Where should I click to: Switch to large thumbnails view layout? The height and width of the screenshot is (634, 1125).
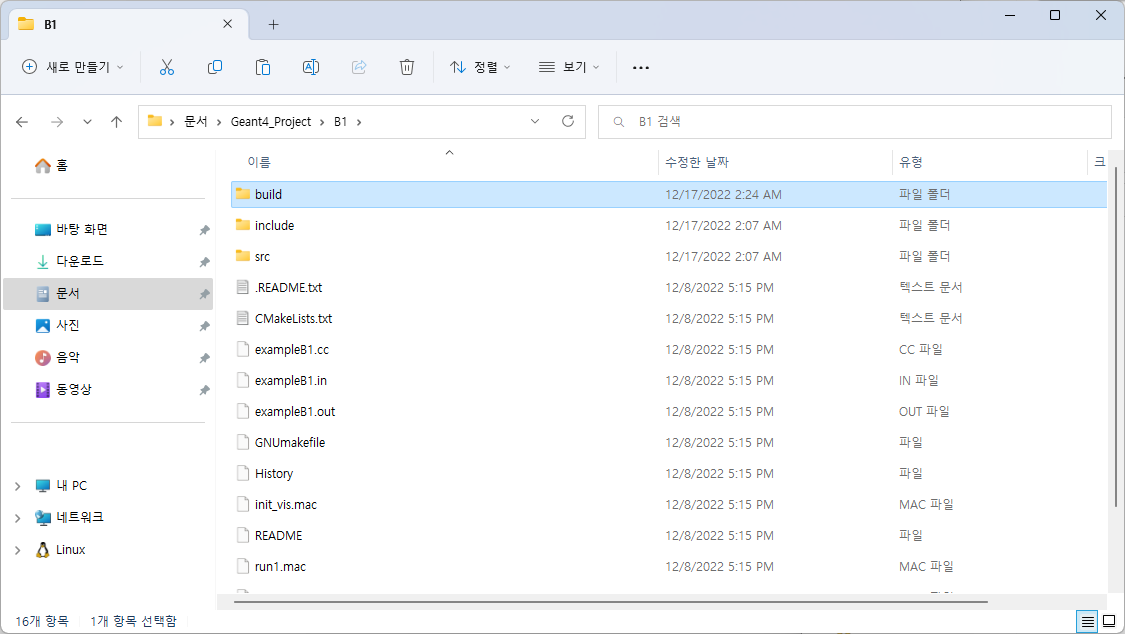[x=1108, y=621]
